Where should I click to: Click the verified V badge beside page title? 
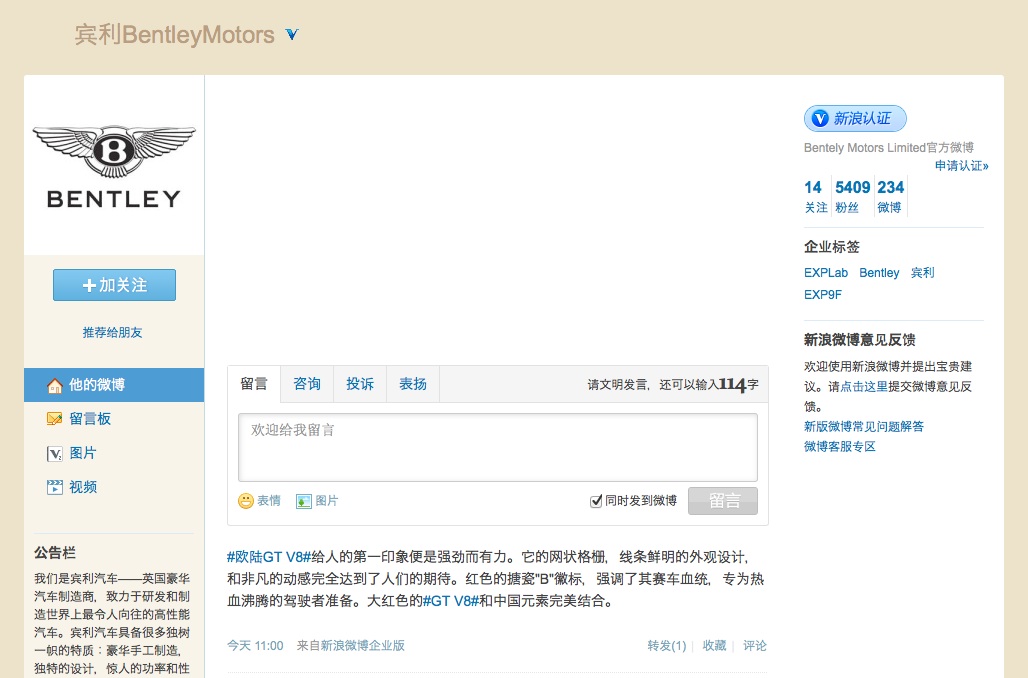pos(292,35)
